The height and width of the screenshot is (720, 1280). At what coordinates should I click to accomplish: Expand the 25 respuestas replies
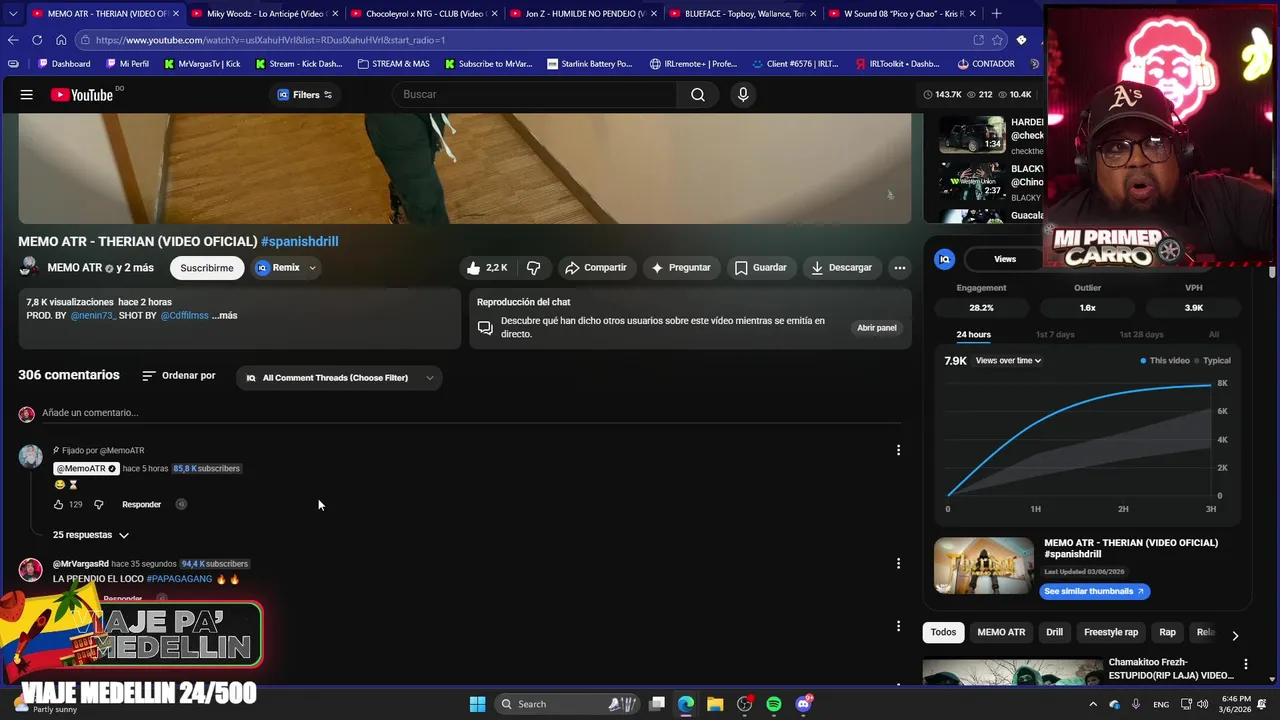coord(91,535)
